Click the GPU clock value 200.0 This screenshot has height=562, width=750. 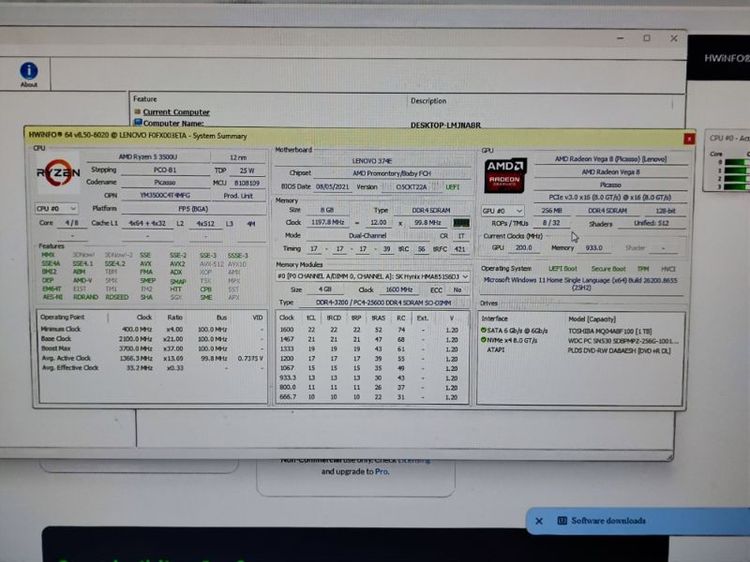coord(524,248)
